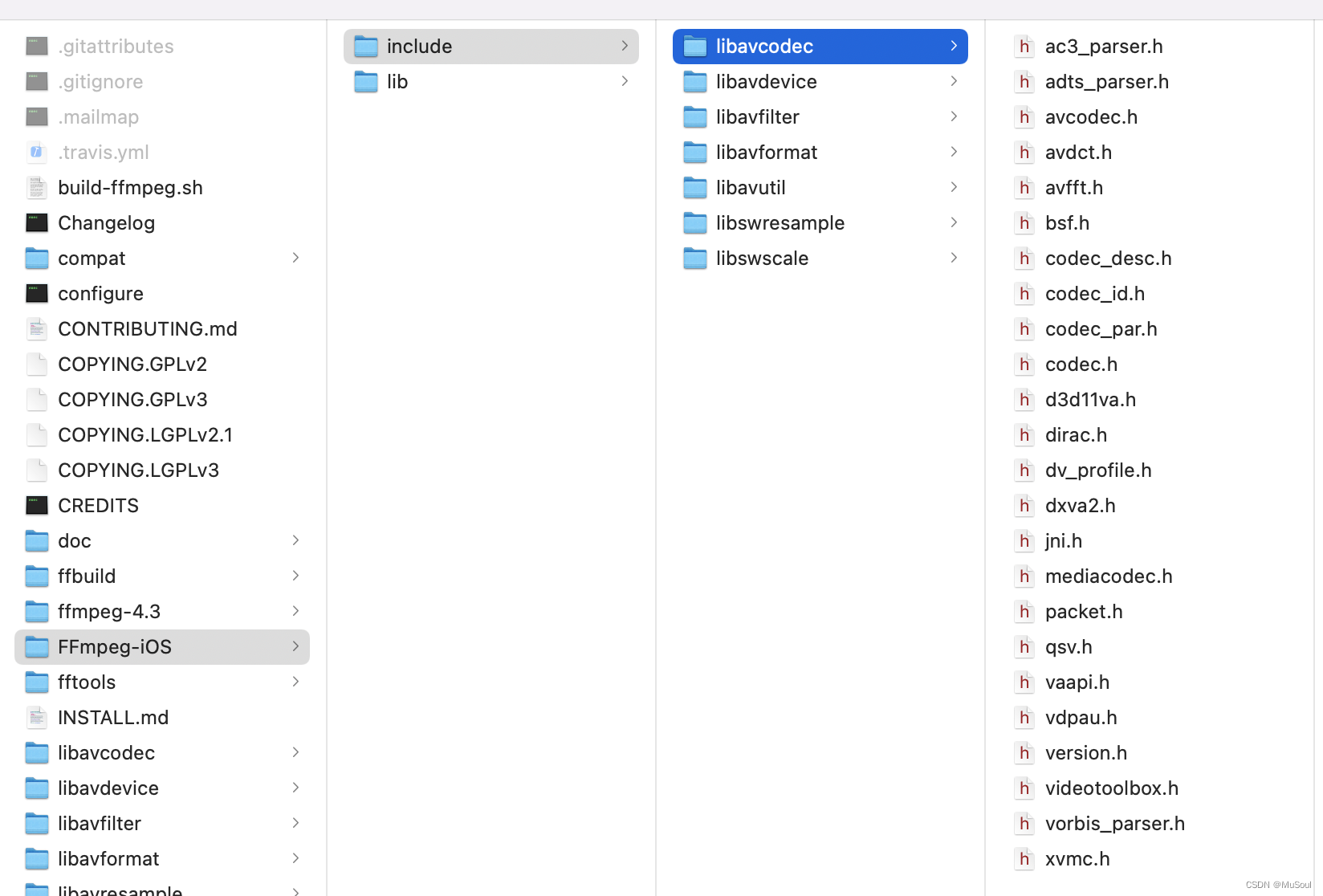Select the codec_desc.h file
Image resolution: width=1323 pixels, height=896 pixels.
tap(1150, 259)
